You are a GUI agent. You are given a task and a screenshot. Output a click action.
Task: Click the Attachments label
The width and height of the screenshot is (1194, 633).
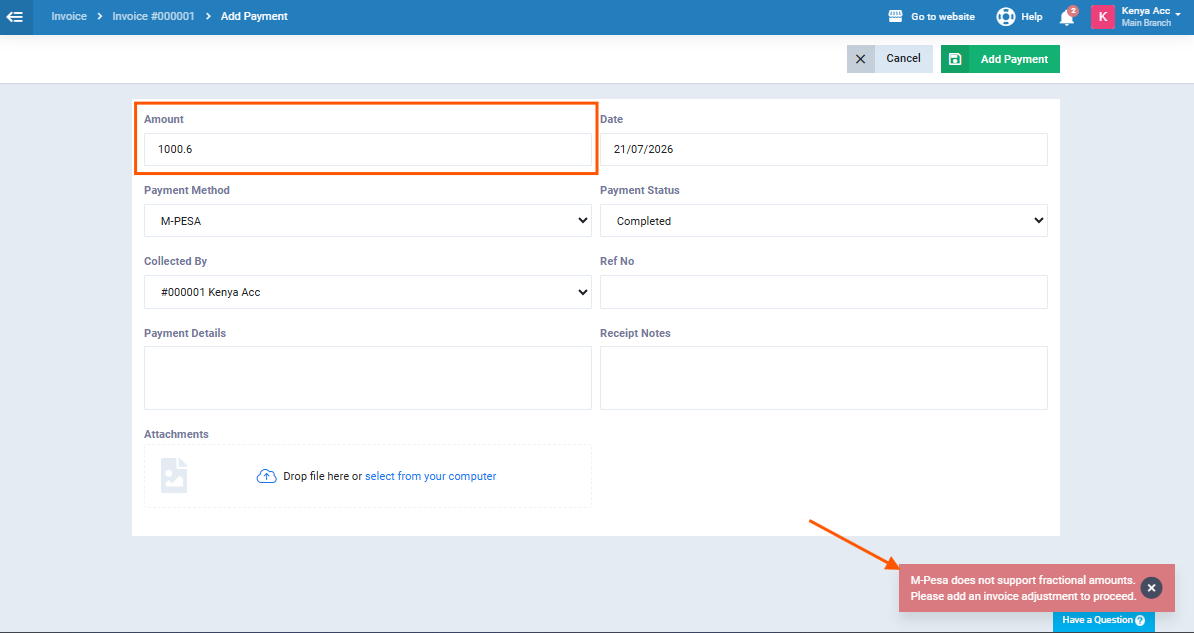[x=176, y=434]
